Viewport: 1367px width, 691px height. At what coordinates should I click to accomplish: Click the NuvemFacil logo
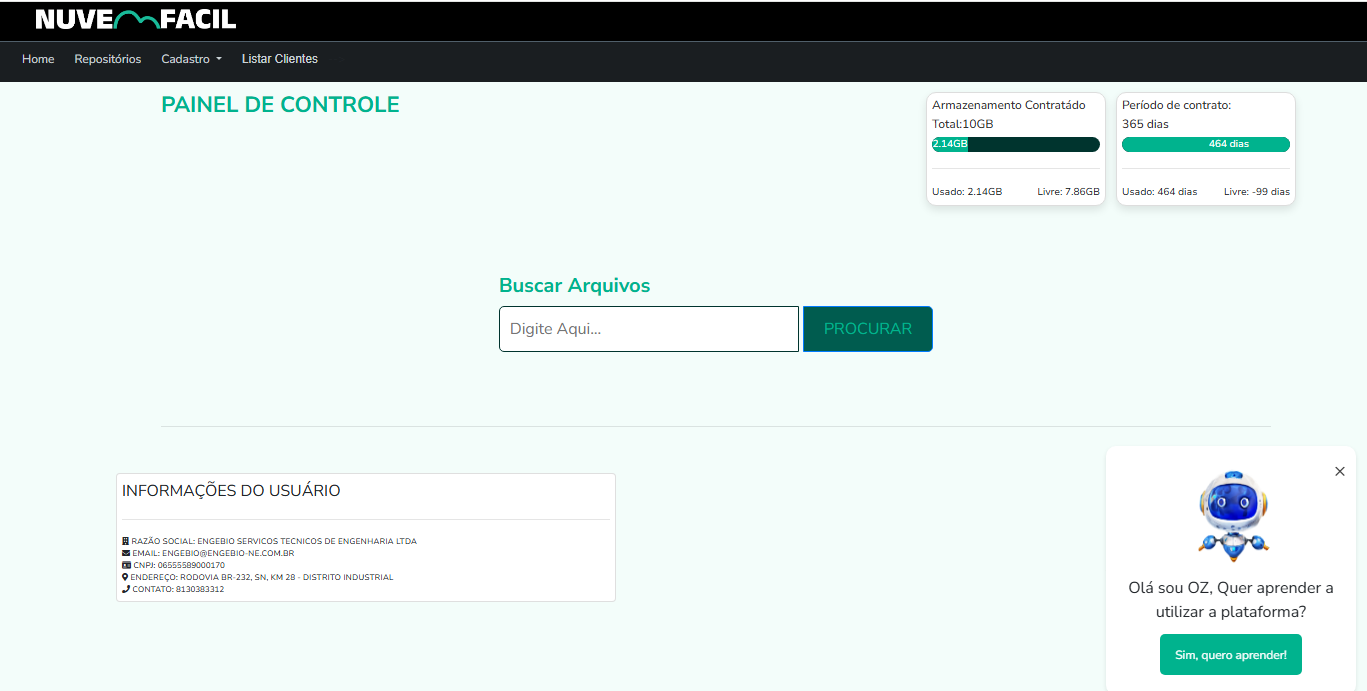tap(135, 19)
